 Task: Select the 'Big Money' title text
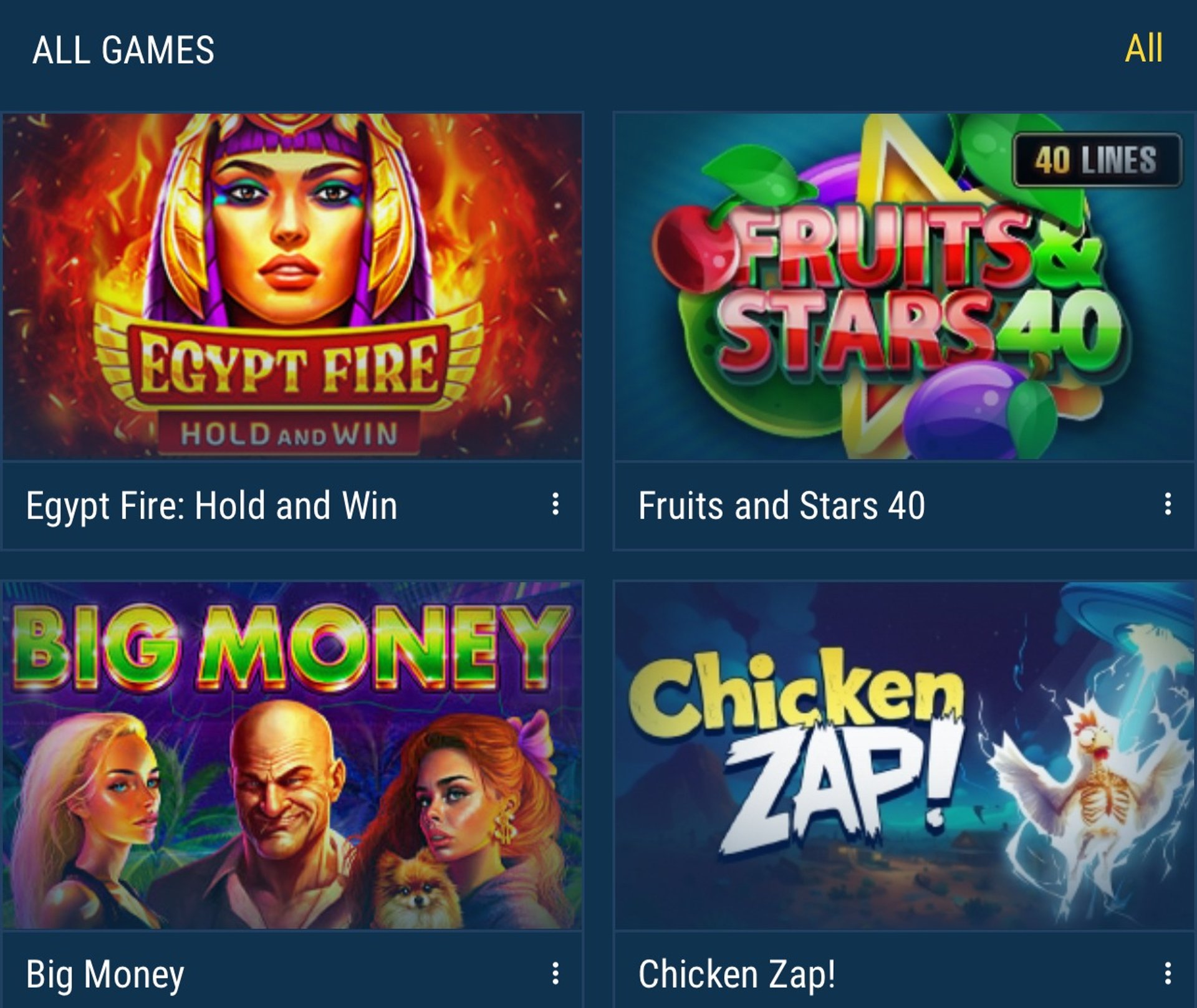[x=105, y=975]
